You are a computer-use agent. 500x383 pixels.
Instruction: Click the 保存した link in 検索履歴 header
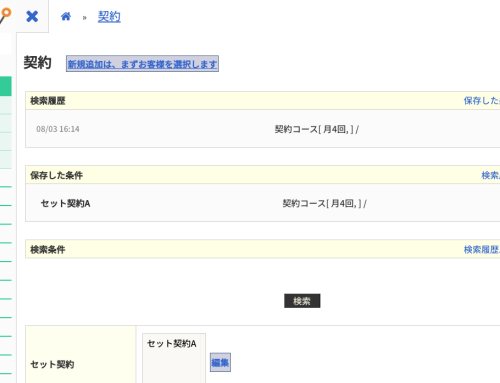(x=482, y=101)
